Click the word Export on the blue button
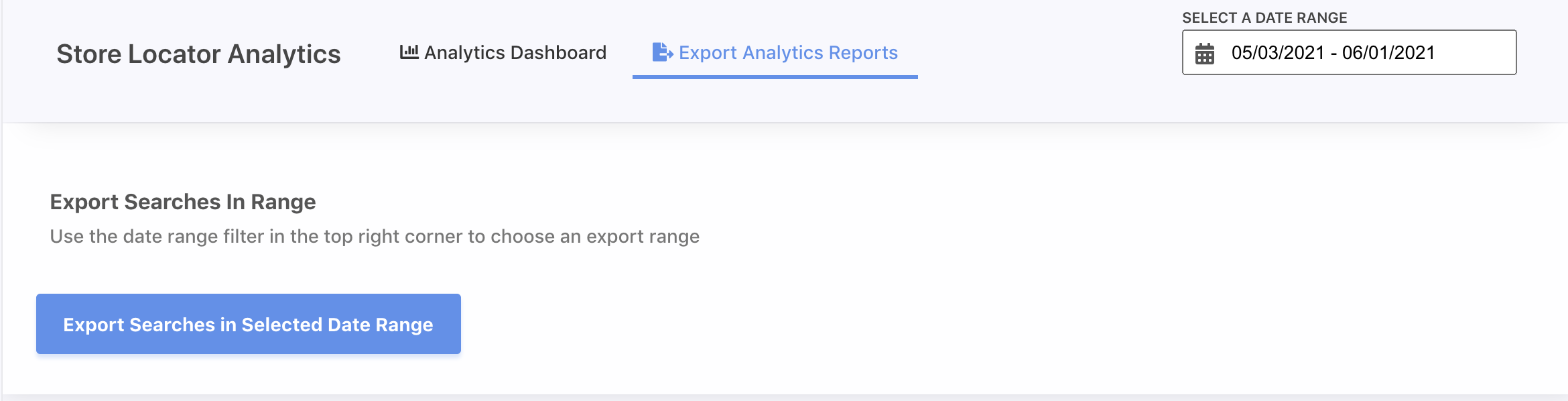1568x401 pixels. click(x=93, y=325)
